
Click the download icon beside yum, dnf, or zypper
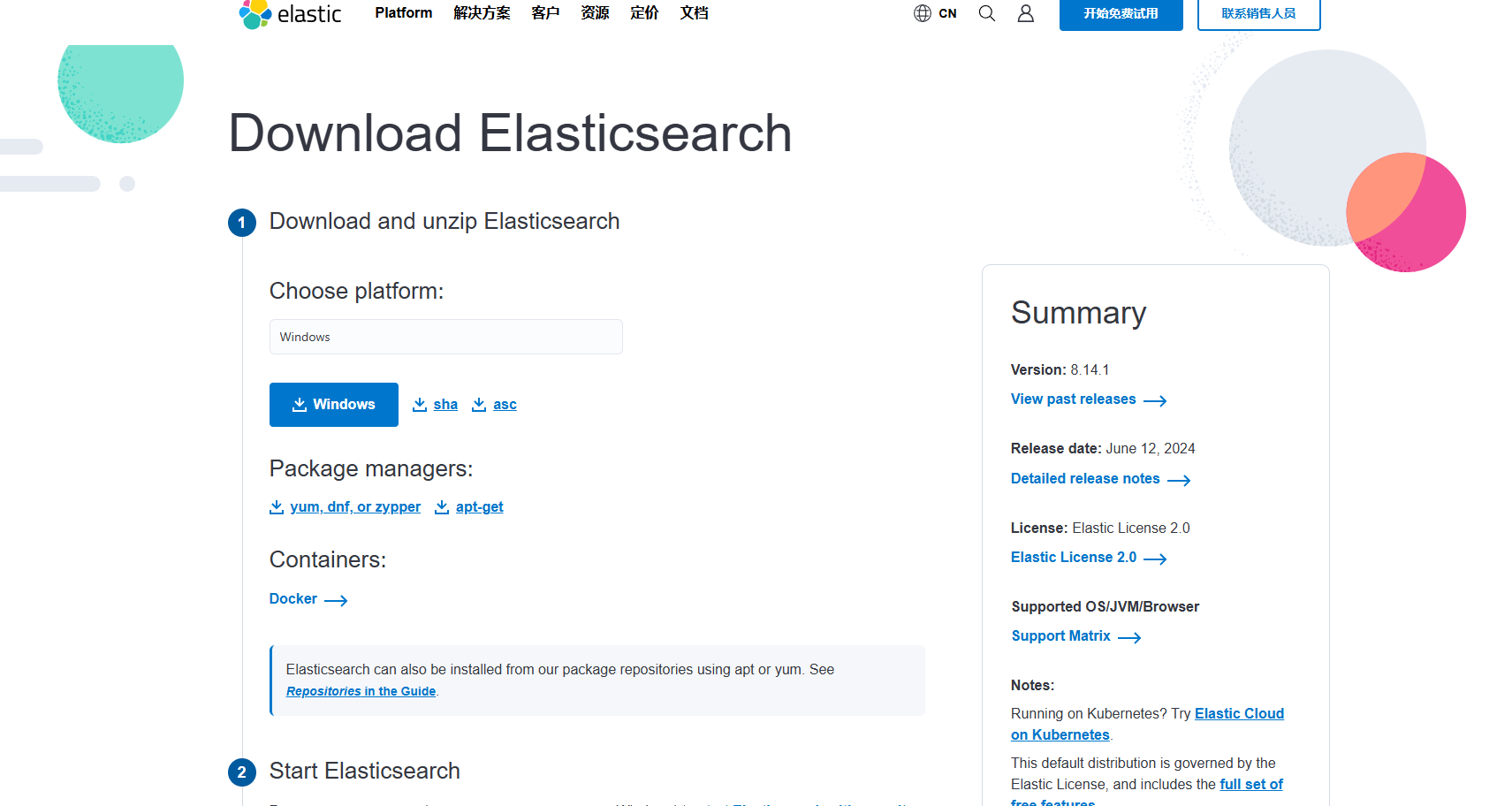pos(276,506)
